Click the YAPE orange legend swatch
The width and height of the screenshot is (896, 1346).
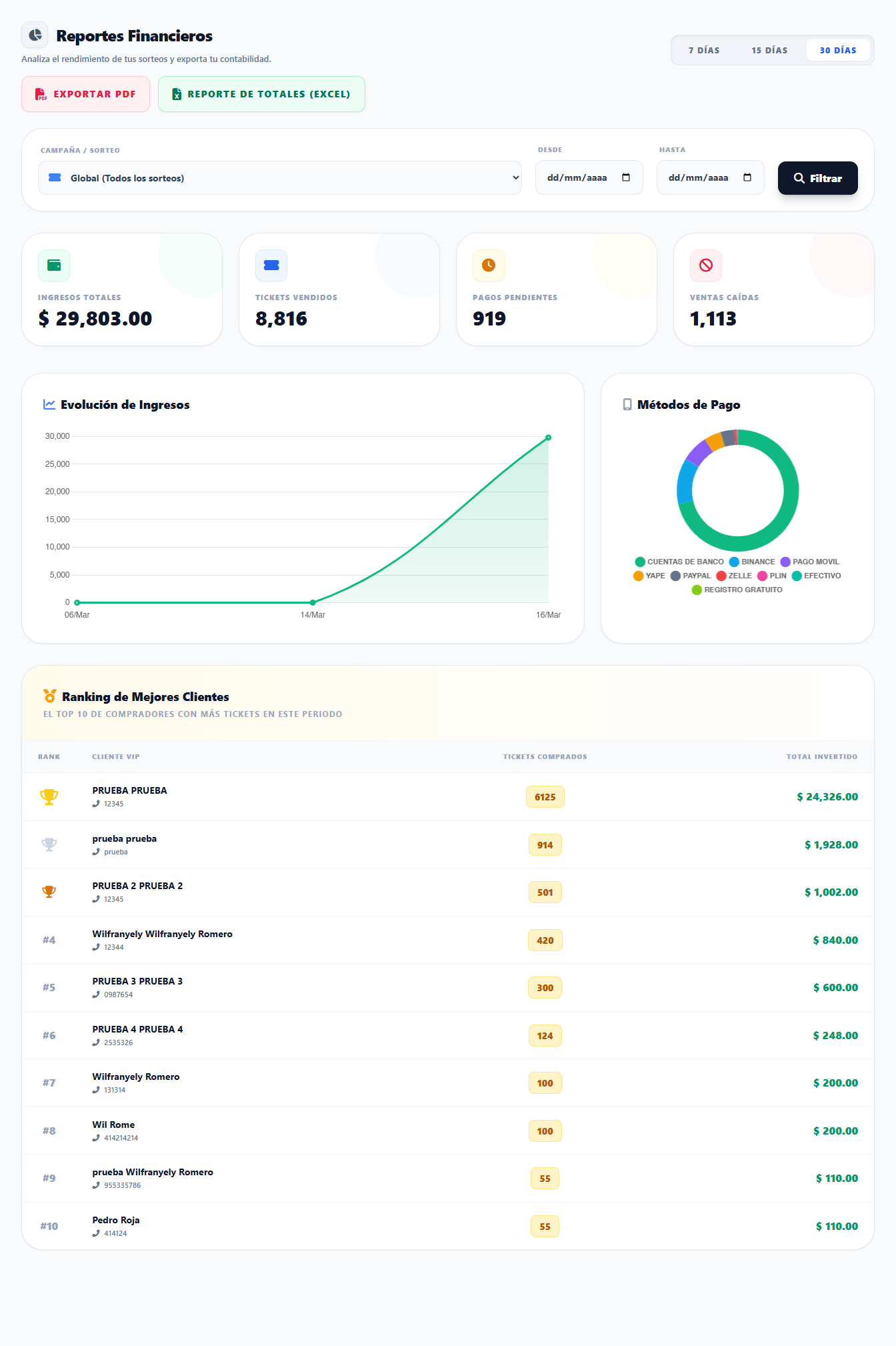coord(639,576)
